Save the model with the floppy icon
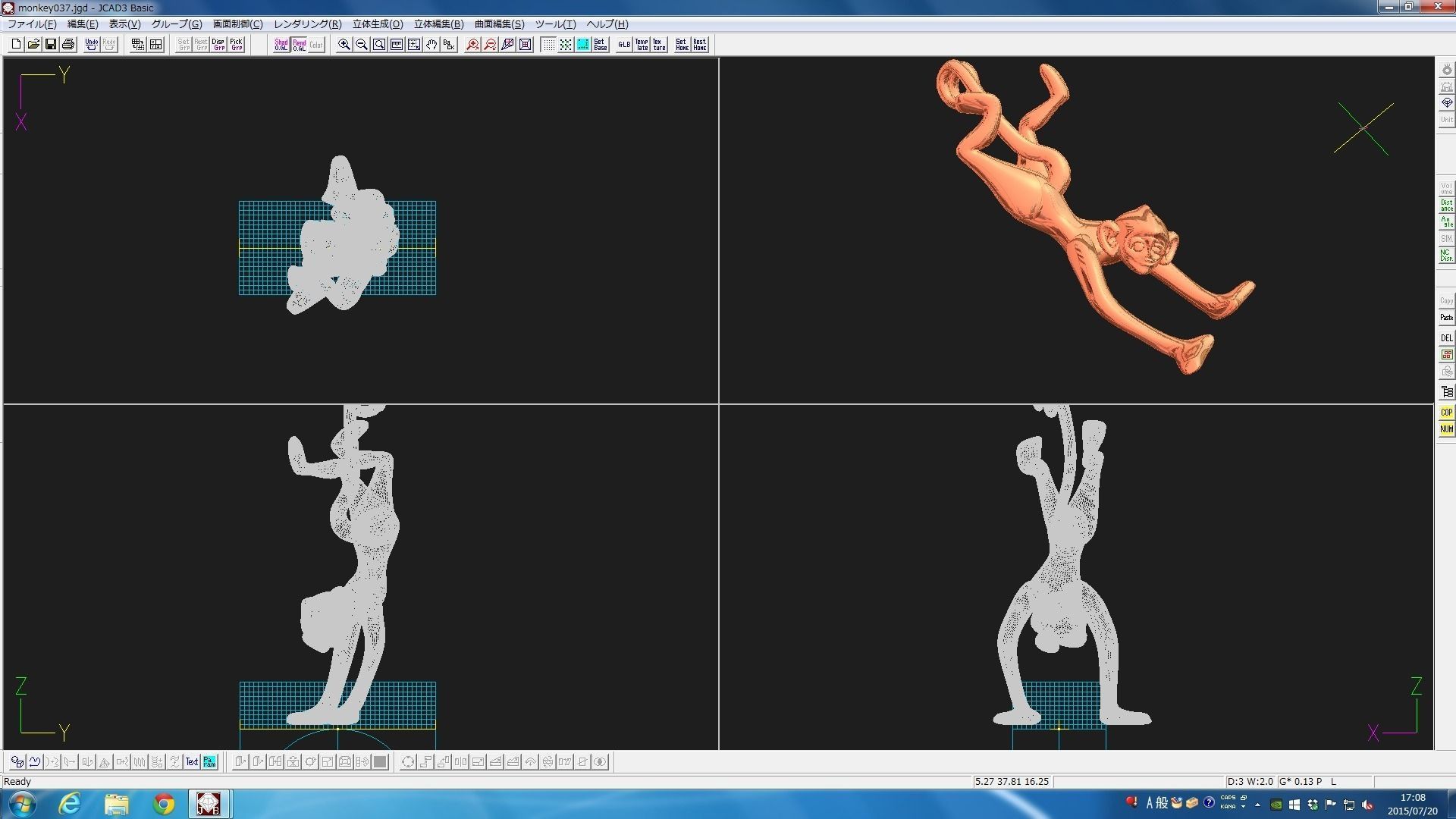The width and height of the screenshot is (1456, 819). point(51,45)
